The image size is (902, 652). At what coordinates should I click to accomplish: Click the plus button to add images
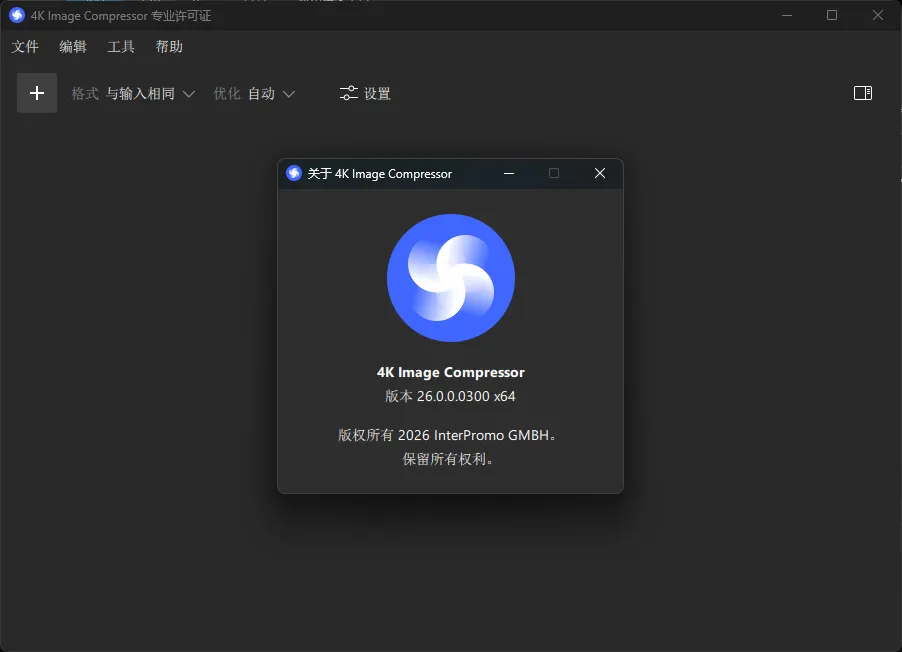(x=37, y=93)
